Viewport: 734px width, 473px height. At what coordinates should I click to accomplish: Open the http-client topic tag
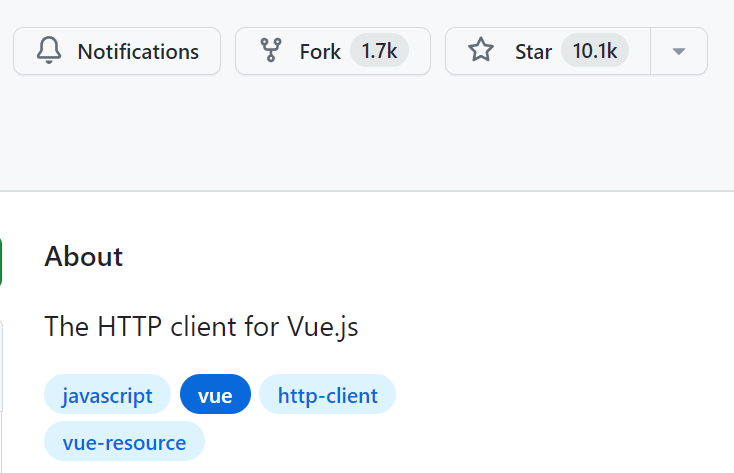pos(327,395)
